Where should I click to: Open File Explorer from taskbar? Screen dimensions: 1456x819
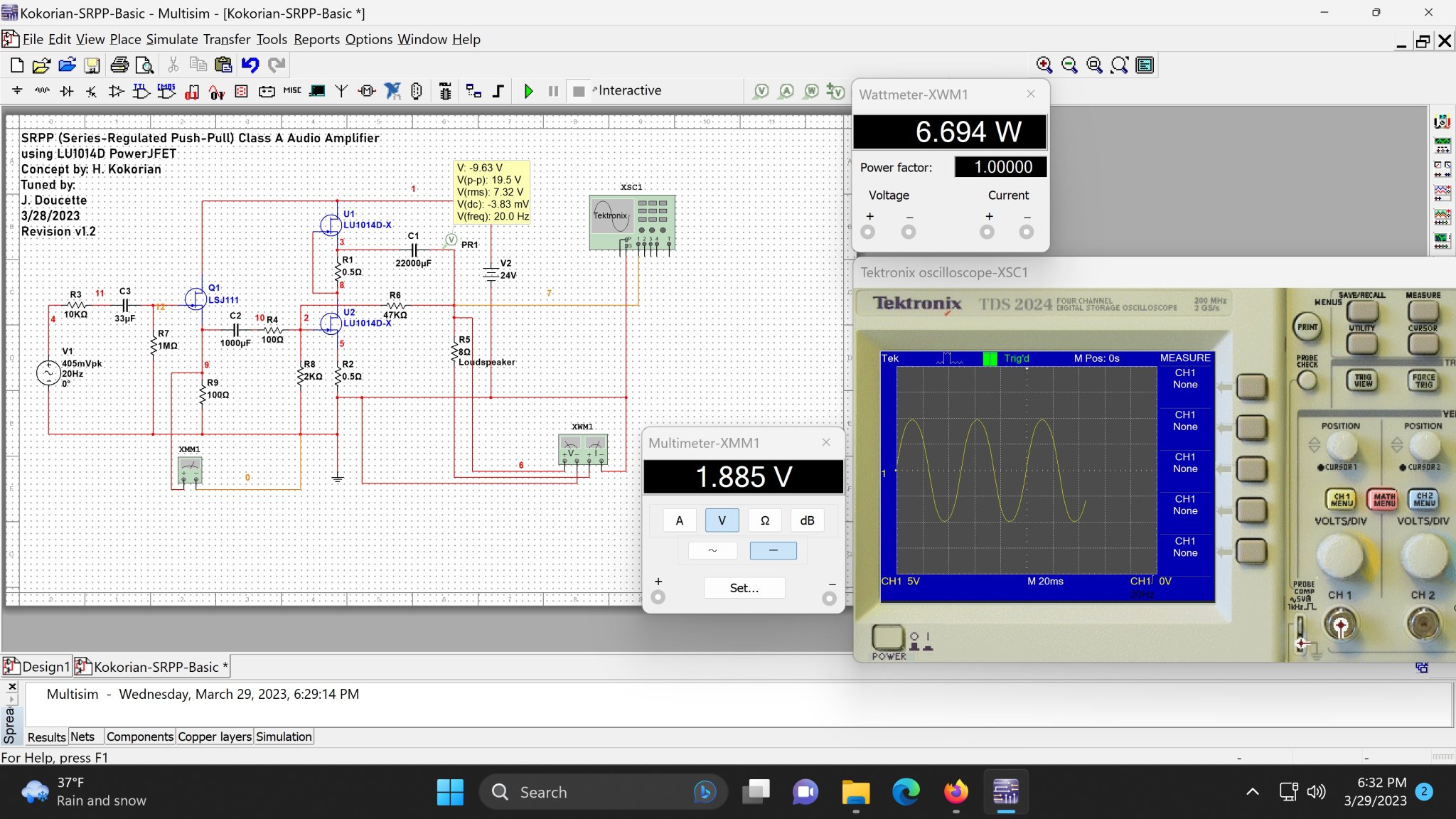click(856, 792)
